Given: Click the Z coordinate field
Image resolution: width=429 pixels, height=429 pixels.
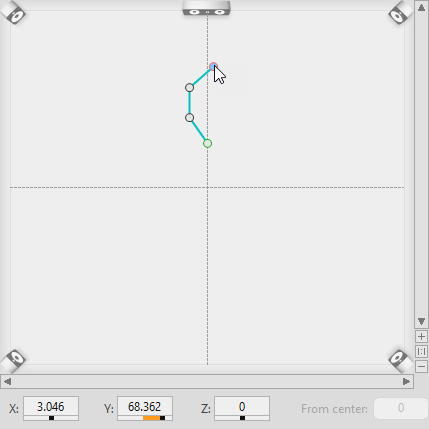Looking at the screenshot, I should click(x=242, y=407).
